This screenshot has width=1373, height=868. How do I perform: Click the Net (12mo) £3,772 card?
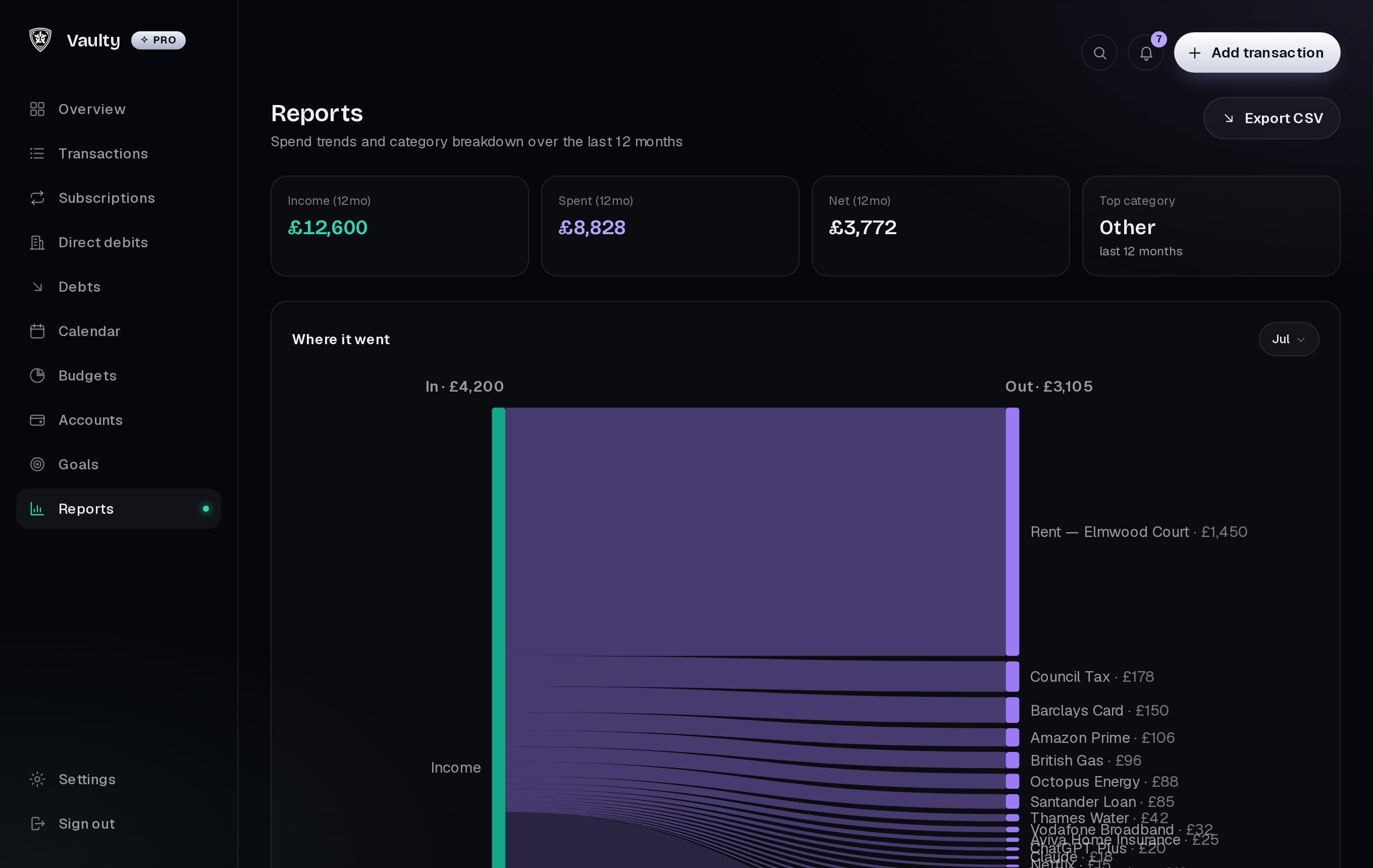pyautogui.click(x=941, y=226)
